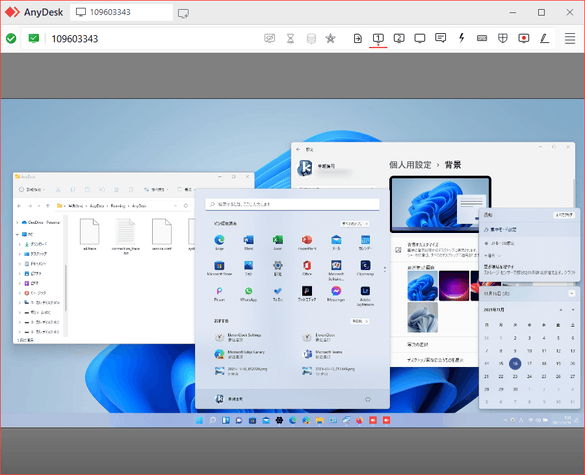Open the AnyDesk hamburger main menu
Screen dimensions: 585x475
click(570, 38)
